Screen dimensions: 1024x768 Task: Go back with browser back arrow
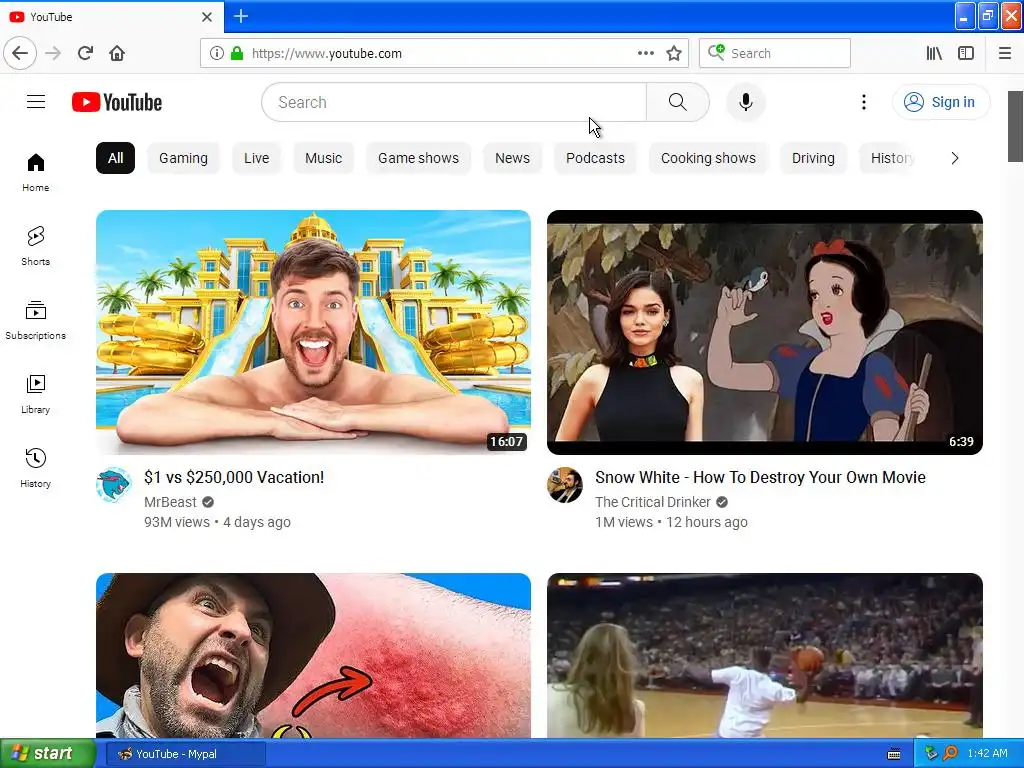tap(20, 53)
